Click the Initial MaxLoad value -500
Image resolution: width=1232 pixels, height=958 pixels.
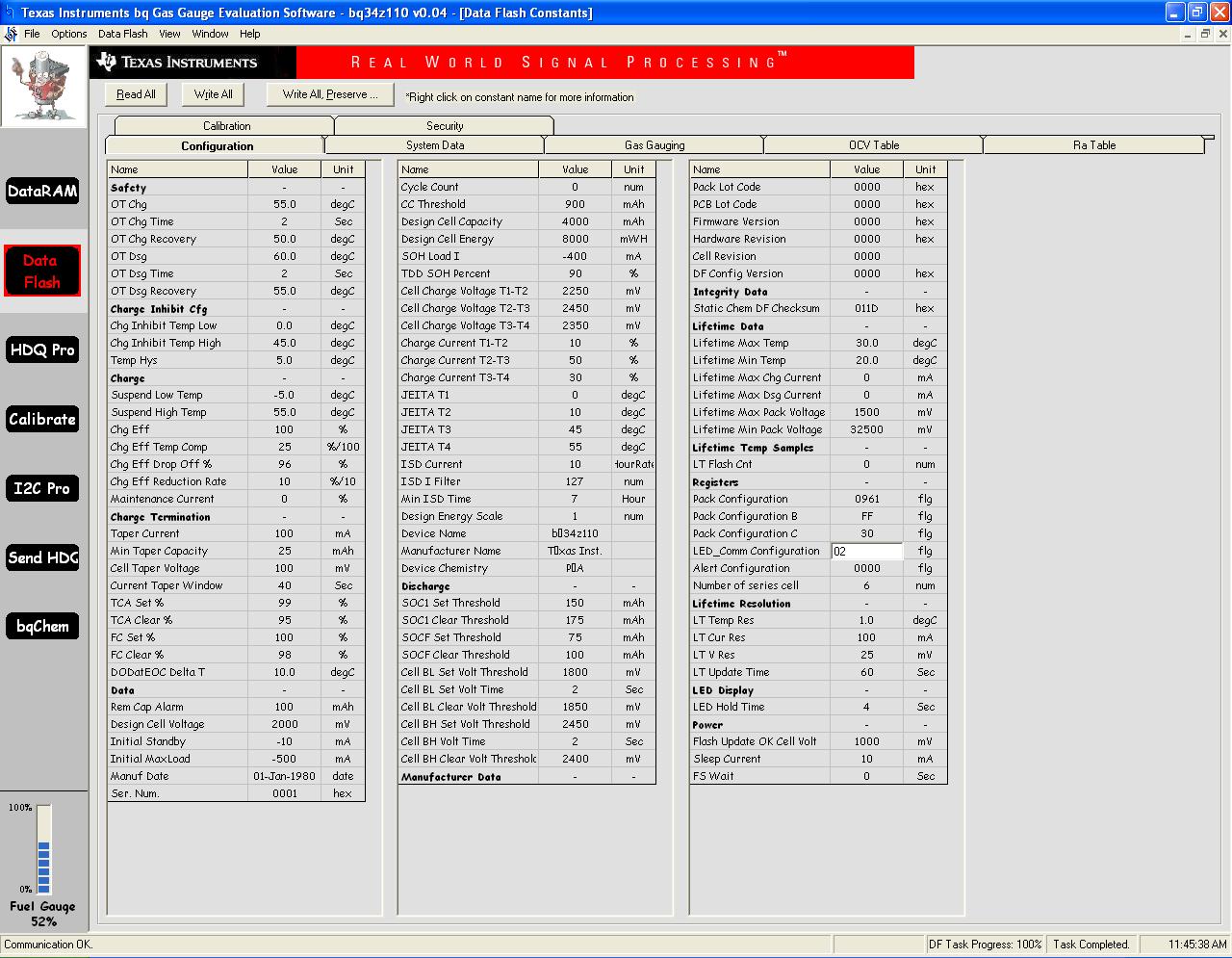point(284,759)
